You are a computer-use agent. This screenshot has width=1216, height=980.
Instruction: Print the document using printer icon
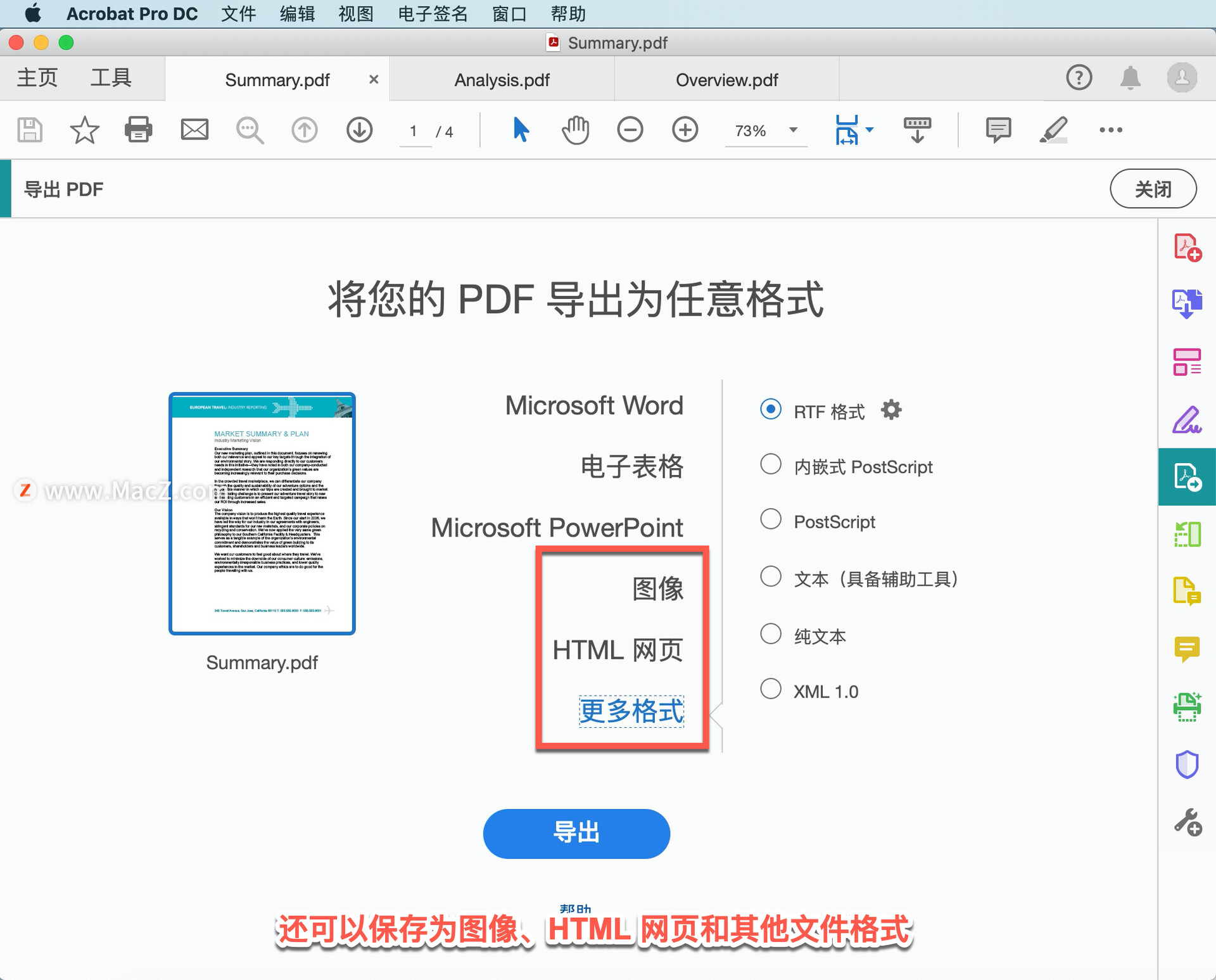point(139,130)
